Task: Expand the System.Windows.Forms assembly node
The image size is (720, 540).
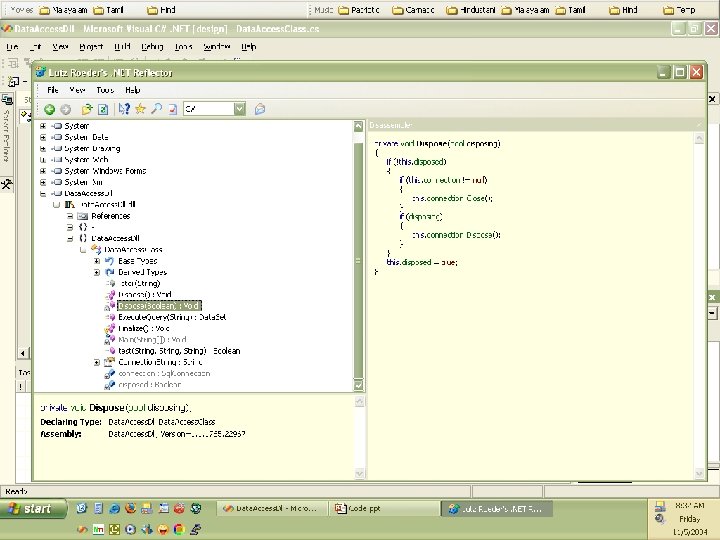Action: click(x=42, y=171)
